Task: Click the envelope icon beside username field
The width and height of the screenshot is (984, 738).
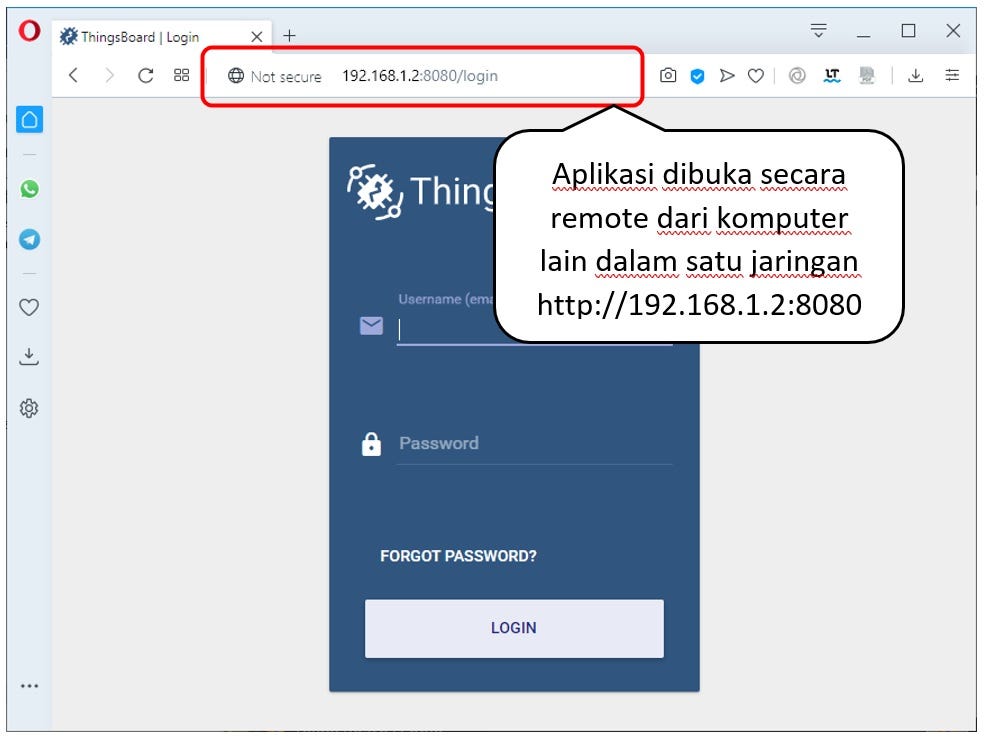Action: [x=371, y=326]
